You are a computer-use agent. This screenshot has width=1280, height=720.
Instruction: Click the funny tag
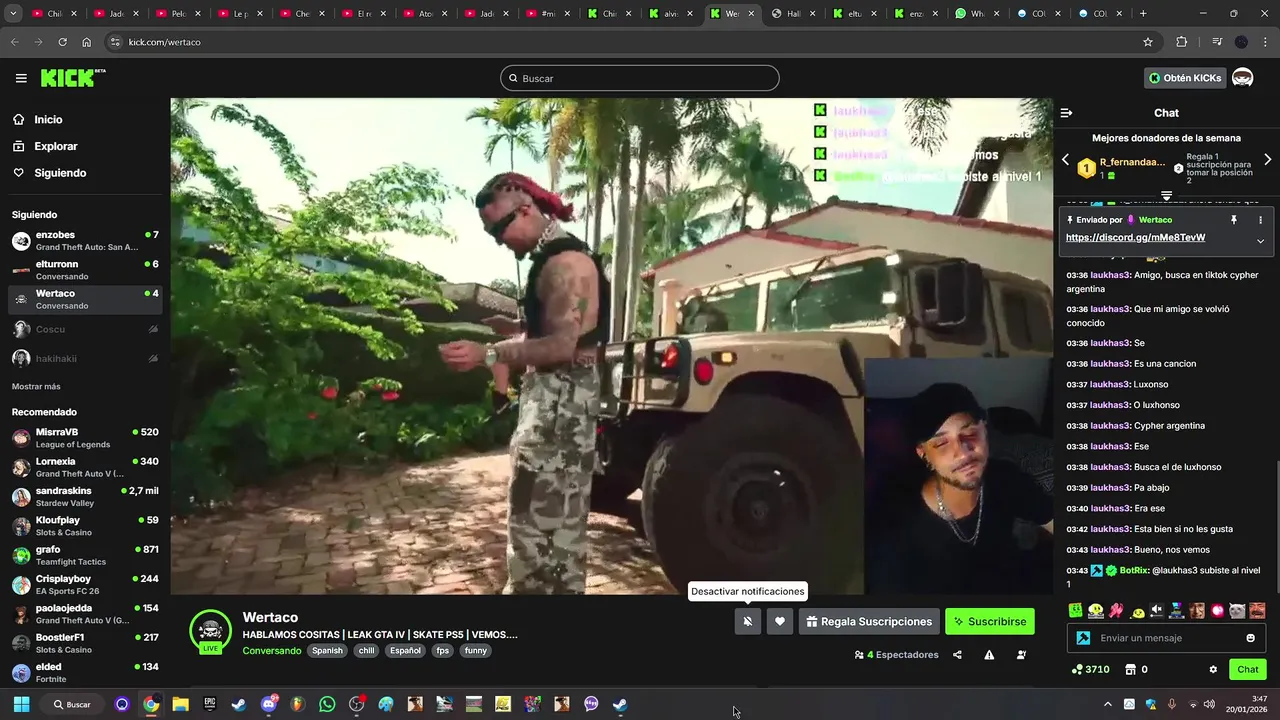pos(476,651)
